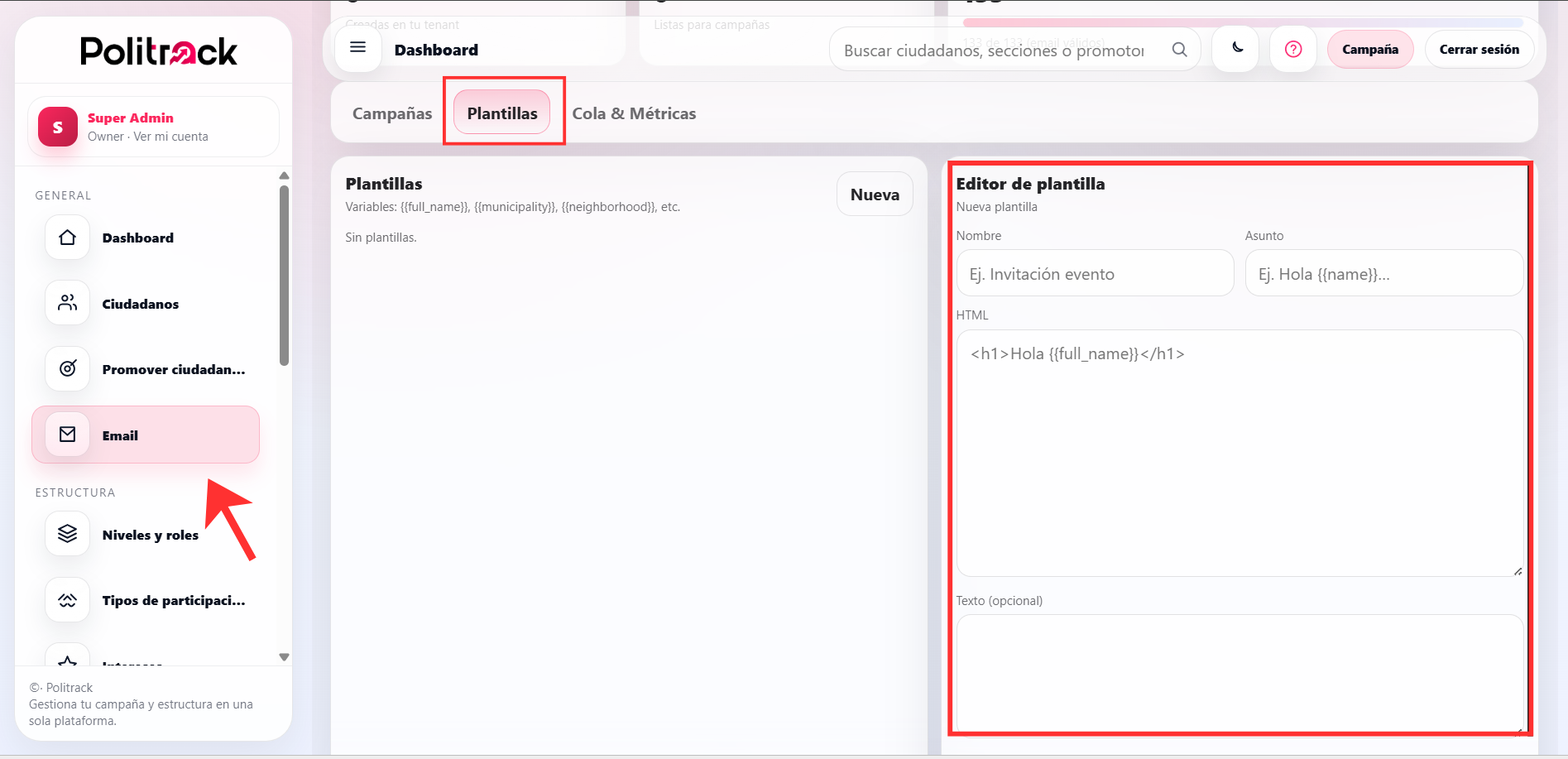The image size is (1568, 759).
Task: Create a template with the Nueva button
Action: [874, 194]
